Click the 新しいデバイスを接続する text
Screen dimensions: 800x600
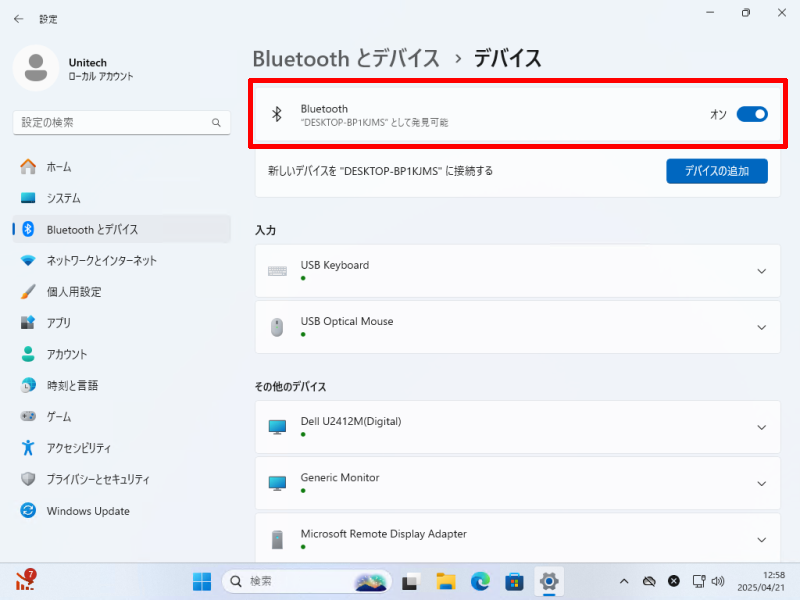point(381,171)
